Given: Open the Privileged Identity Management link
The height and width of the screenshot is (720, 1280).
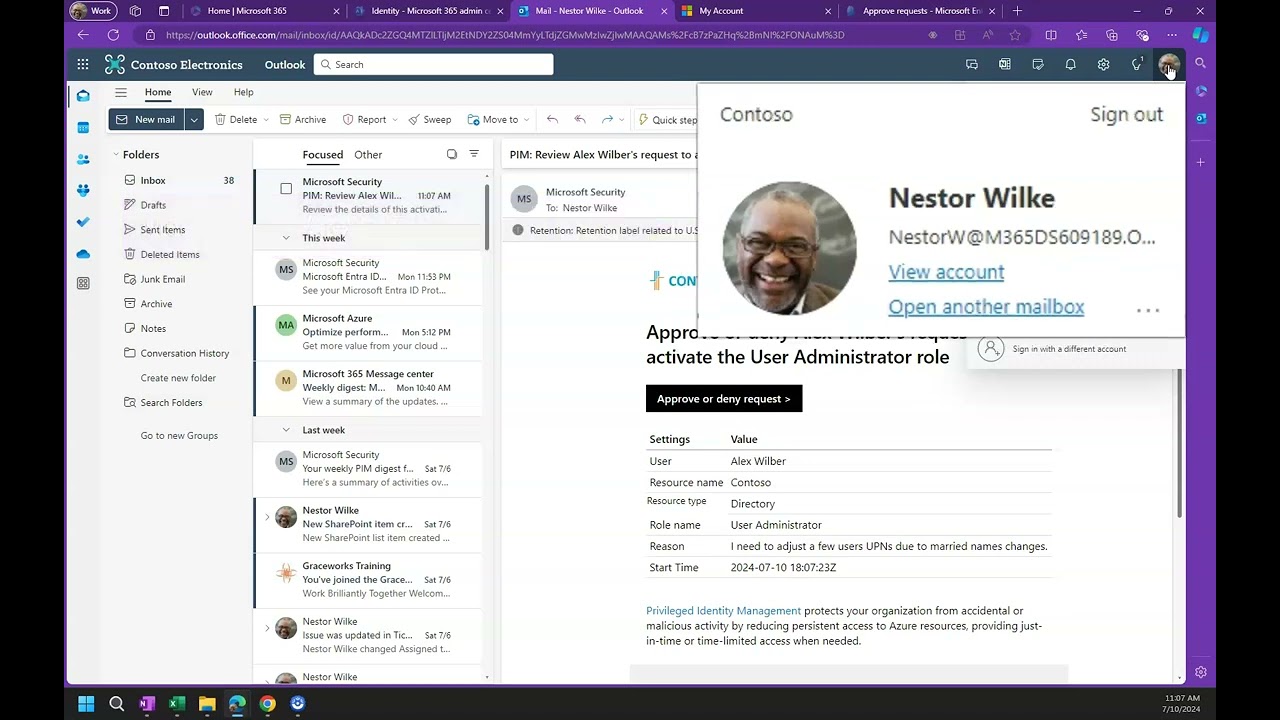Looking at the screenshot, I should coord(723,610).
